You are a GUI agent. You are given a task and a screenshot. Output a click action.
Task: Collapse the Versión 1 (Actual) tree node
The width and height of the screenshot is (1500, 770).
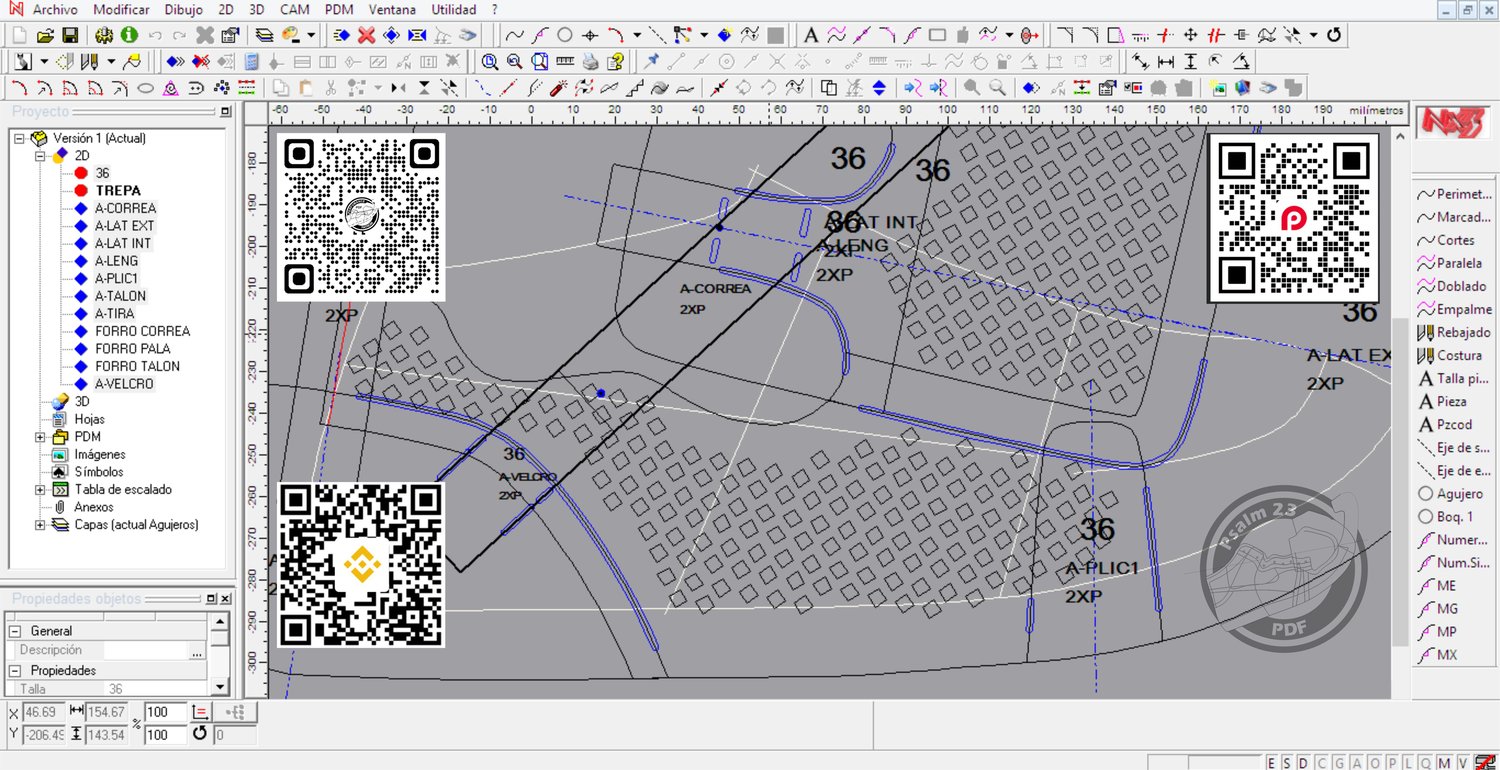tap(19, 138)
